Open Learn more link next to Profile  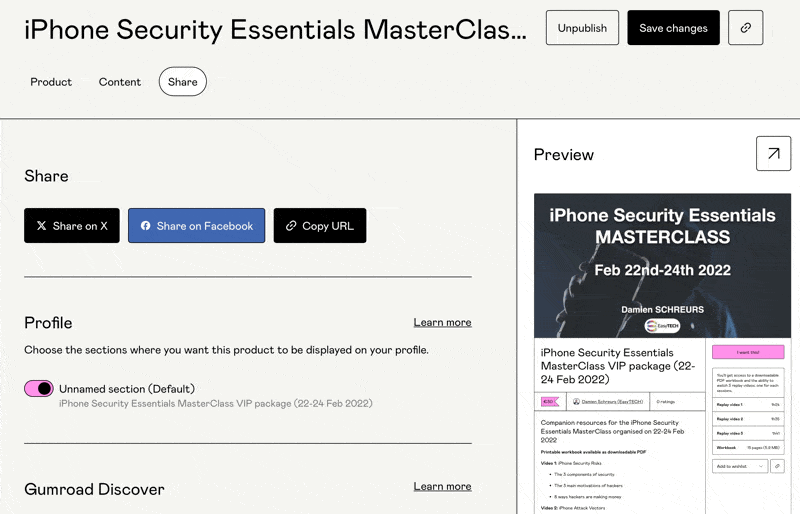click(442, 323)
